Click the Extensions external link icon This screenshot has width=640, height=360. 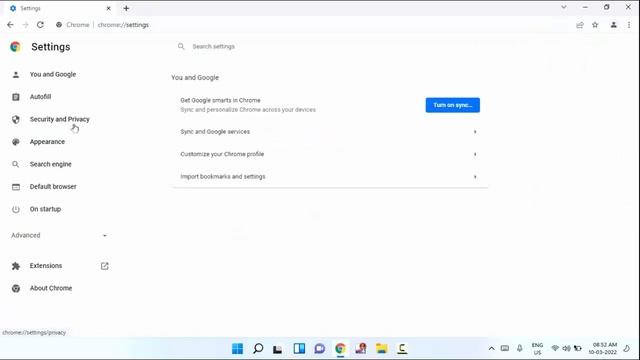pos(104,266)
